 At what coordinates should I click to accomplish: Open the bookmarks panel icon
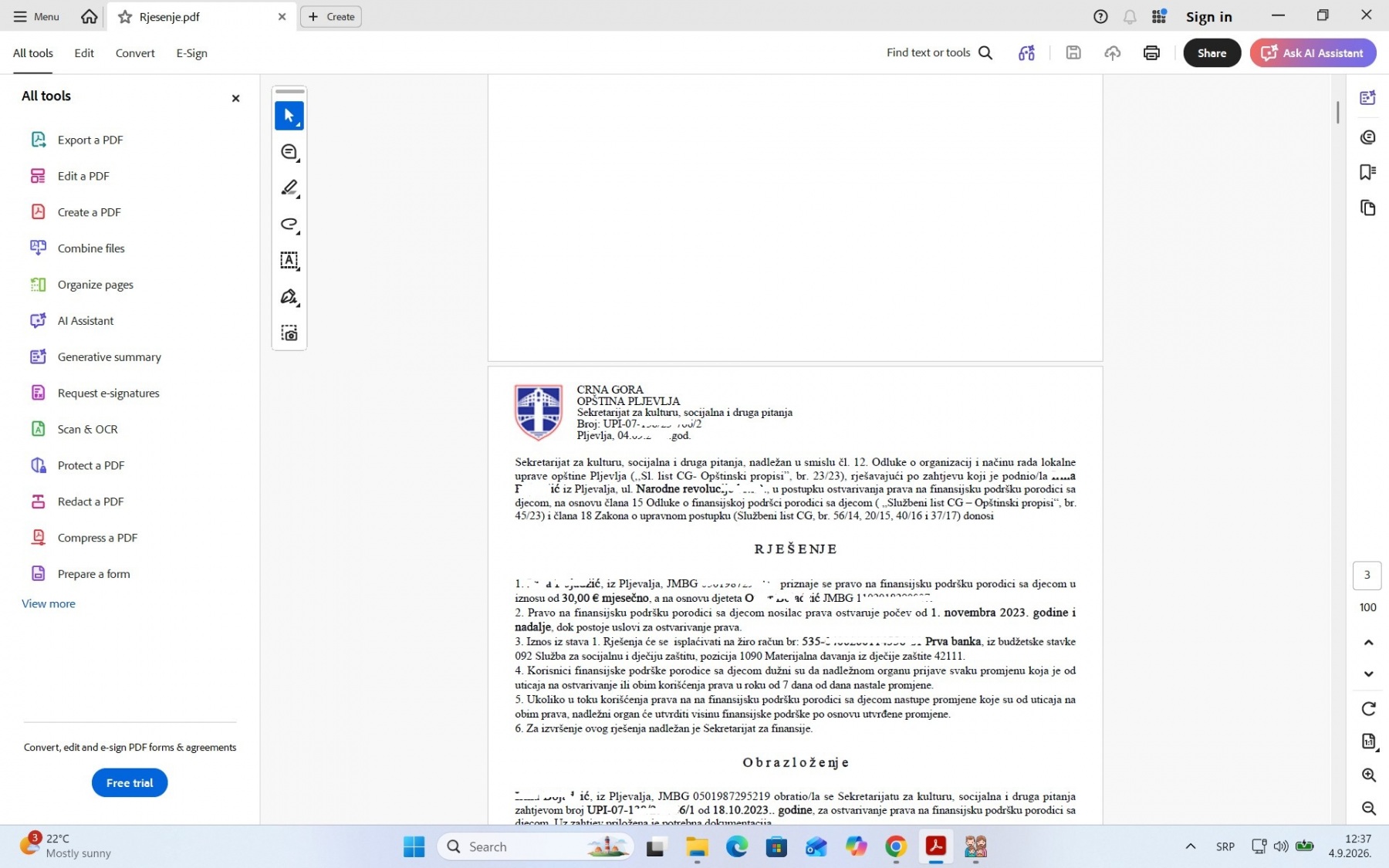coord(1367,172)
